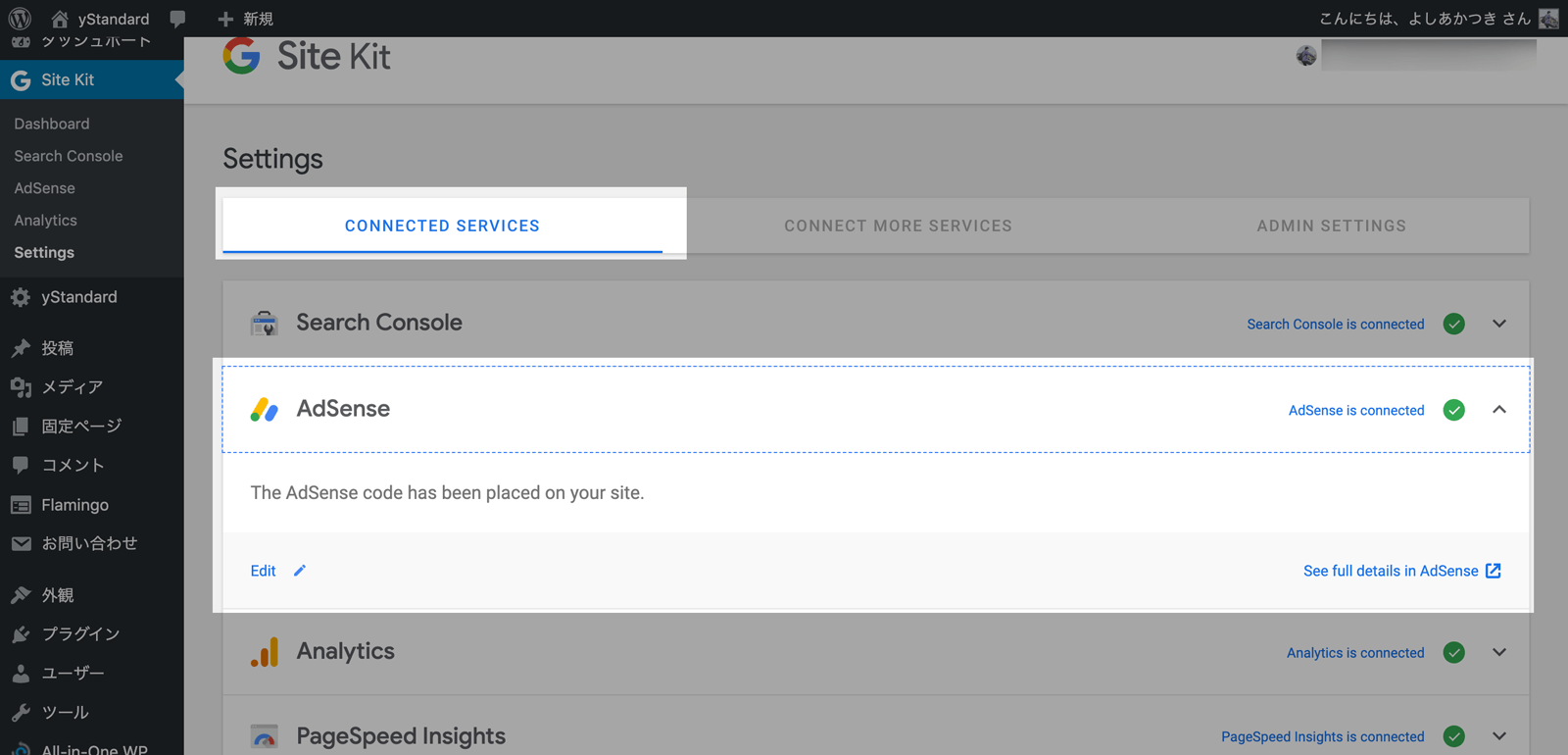Click the 外観 appearance brush icon
This screenshot has height=755, width=1568.
click(x=21, y=595)
